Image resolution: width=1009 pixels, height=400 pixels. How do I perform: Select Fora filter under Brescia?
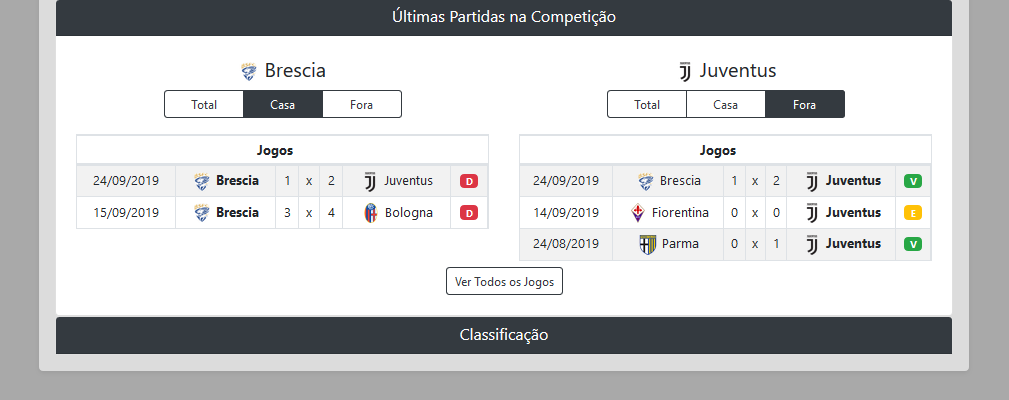tap(361, 104)
